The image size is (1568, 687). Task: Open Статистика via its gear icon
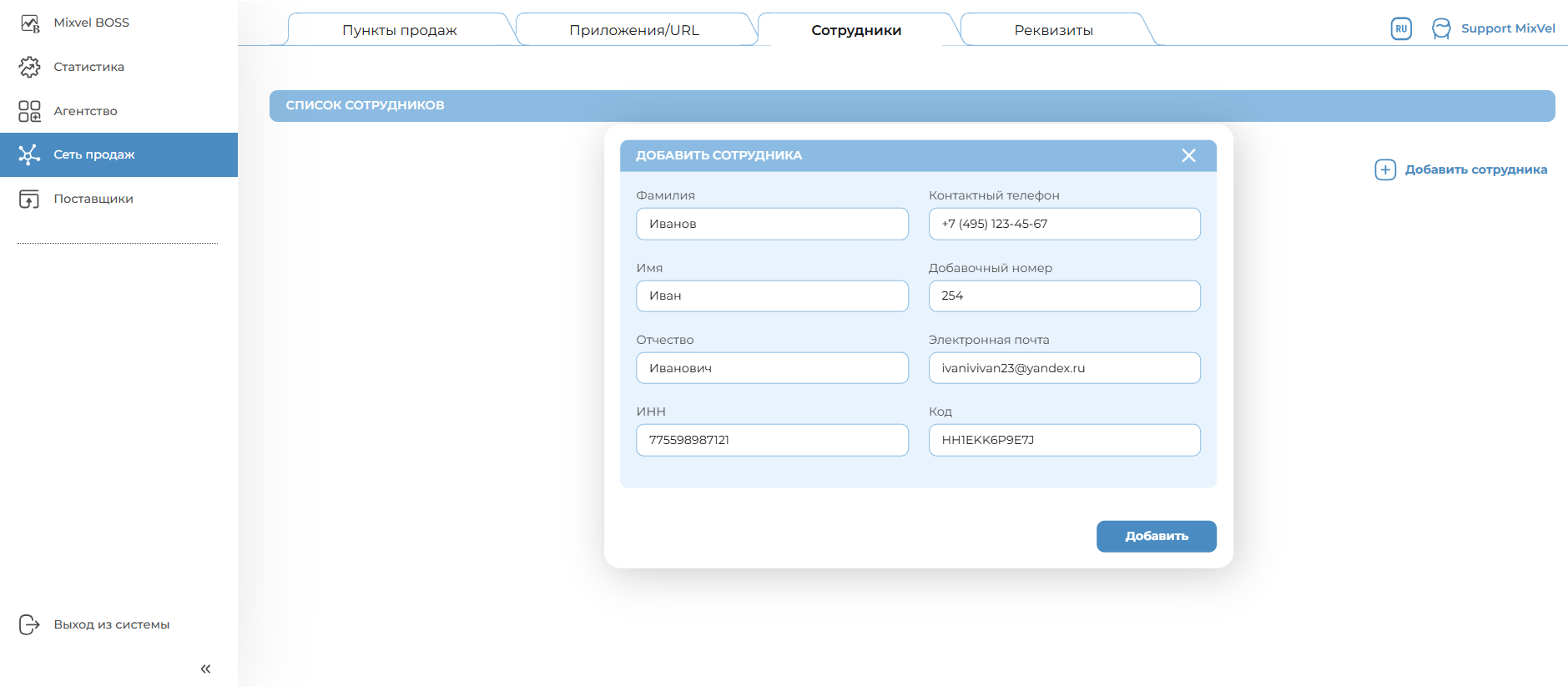pos(29,67)
